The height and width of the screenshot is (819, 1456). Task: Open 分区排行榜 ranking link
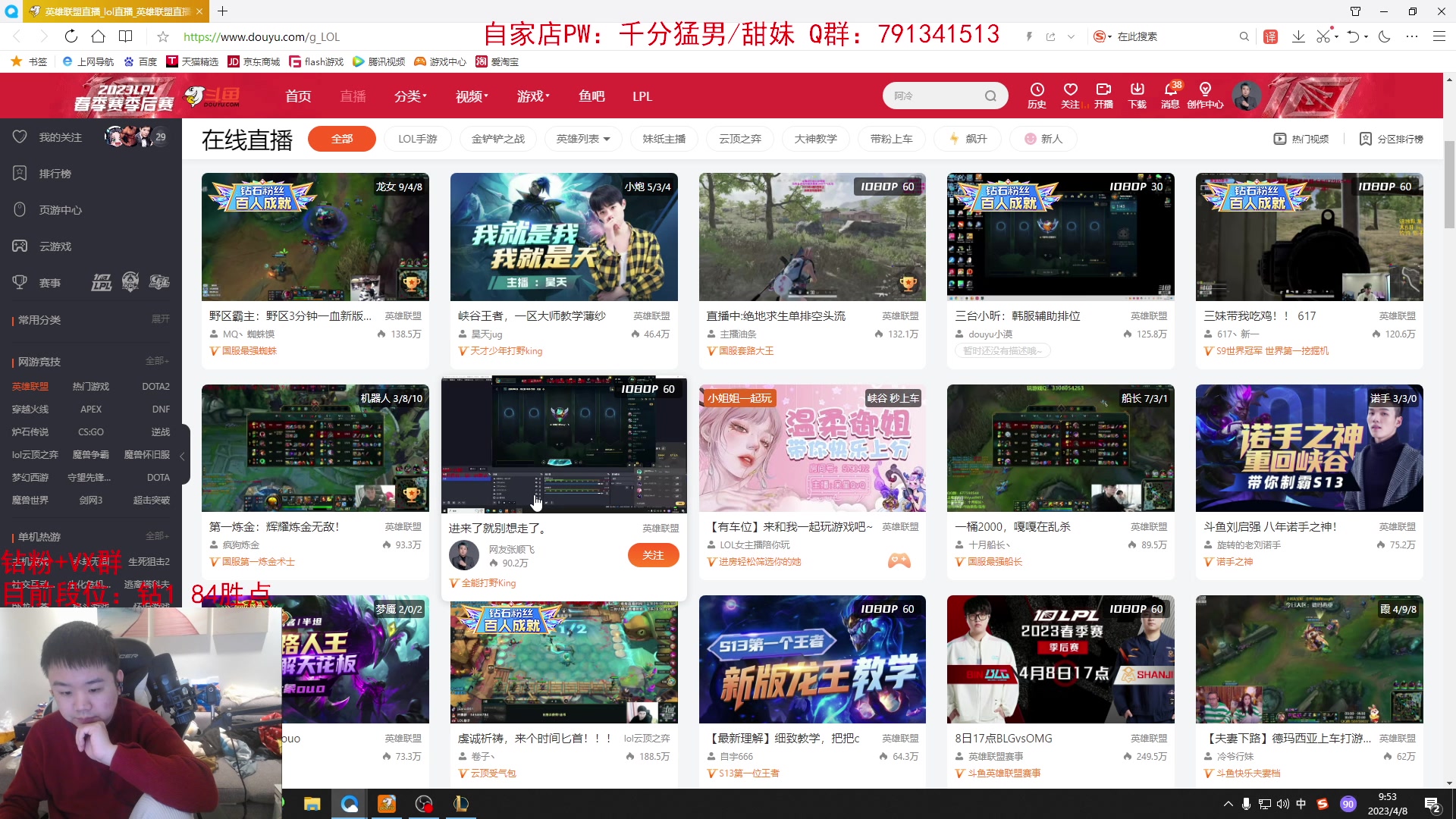(x=1392, y=139)
